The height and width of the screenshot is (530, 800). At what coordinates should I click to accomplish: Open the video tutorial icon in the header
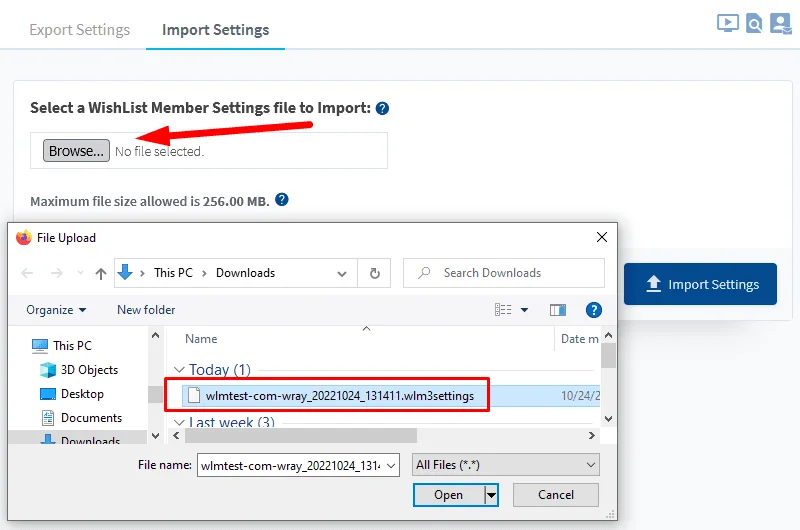728,23
